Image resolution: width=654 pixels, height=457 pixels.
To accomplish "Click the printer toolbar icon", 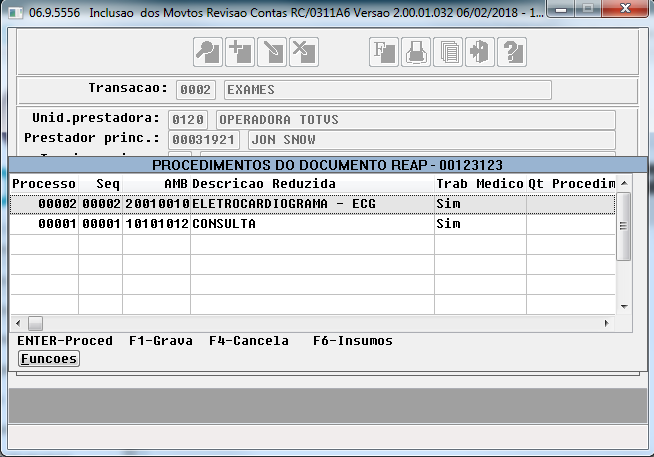I will pos(416,52).
